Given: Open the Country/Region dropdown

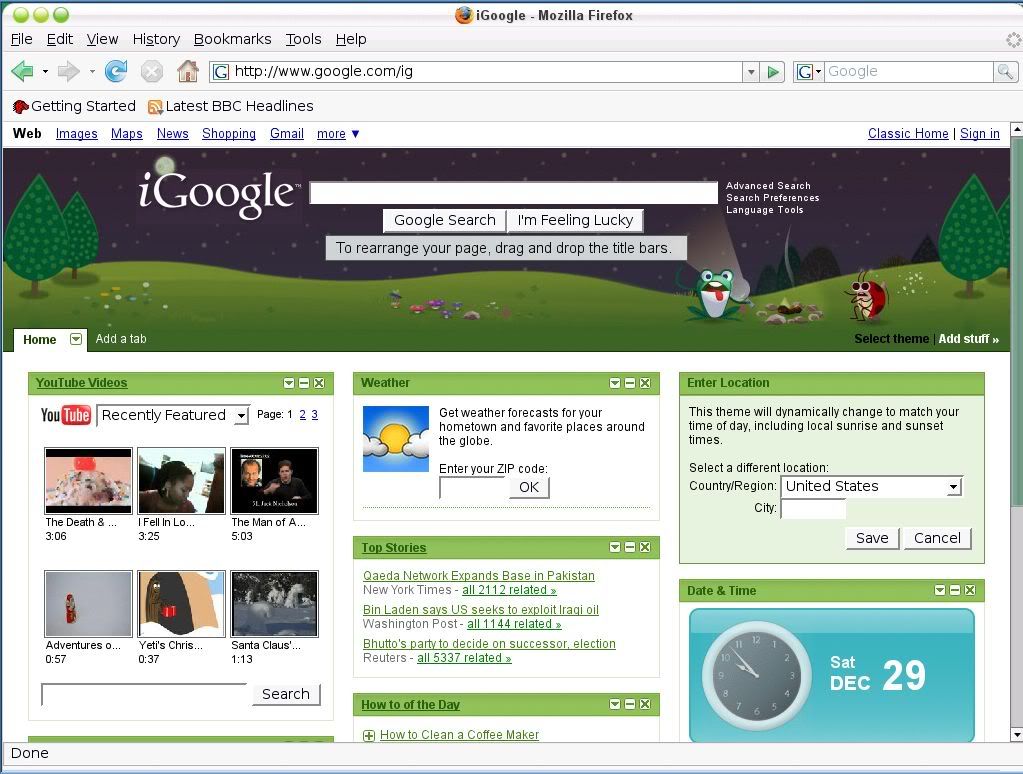Looking at the screenshot, I should [x=953, y=486].
